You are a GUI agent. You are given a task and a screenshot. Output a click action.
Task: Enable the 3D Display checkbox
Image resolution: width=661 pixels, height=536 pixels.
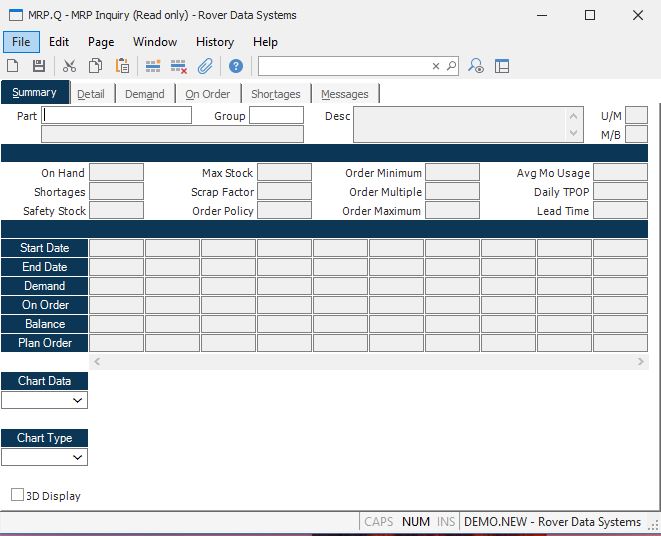pyautogui.click(x=18, y=495)
